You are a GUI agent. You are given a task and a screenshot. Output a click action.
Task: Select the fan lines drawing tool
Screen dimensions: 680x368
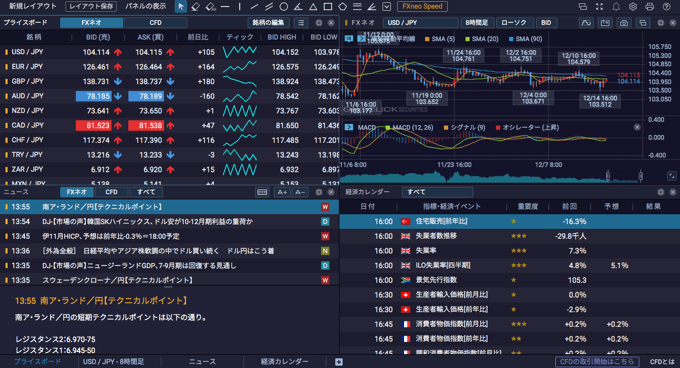coord(372,7)
